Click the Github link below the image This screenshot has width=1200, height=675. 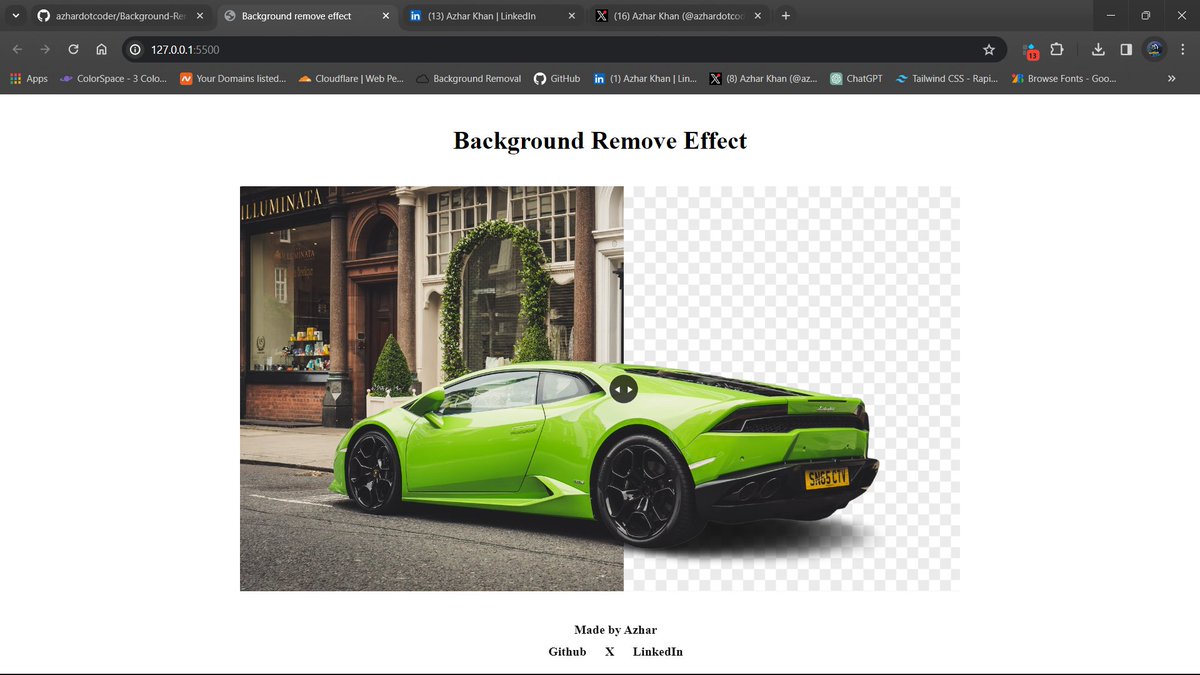coord(567,651)
